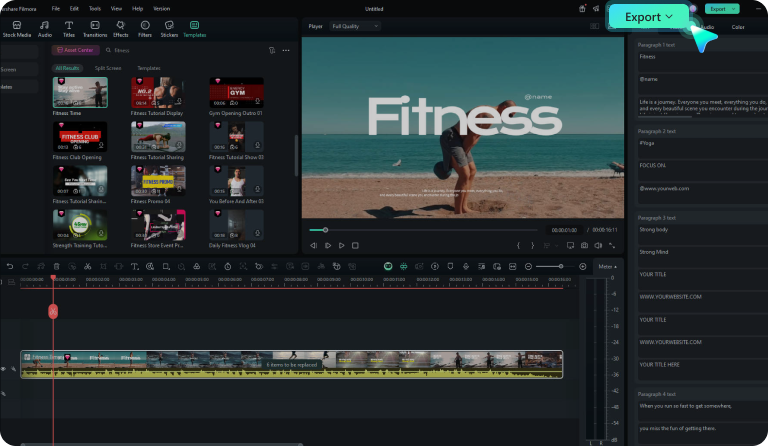Open the Audio library tab

45,29
